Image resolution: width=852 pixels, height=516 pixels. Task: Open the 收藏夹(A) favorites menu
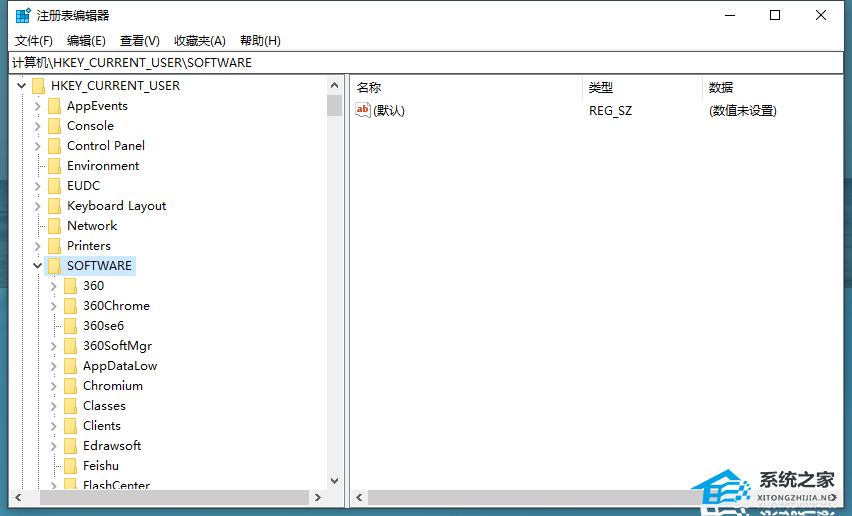[x=200, y=41]
